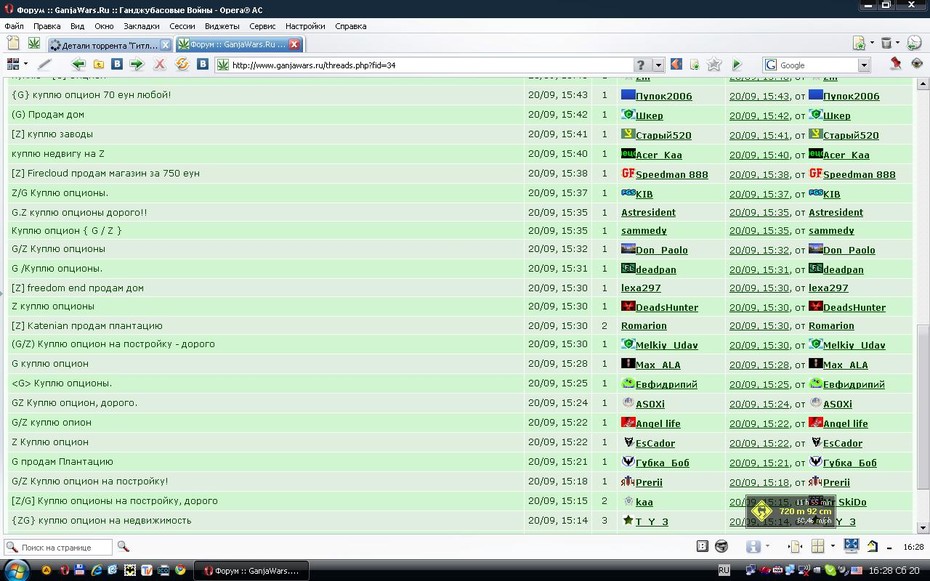Click the question mark icon in address bar
The image size is (930, 581).
pos(641,65)
